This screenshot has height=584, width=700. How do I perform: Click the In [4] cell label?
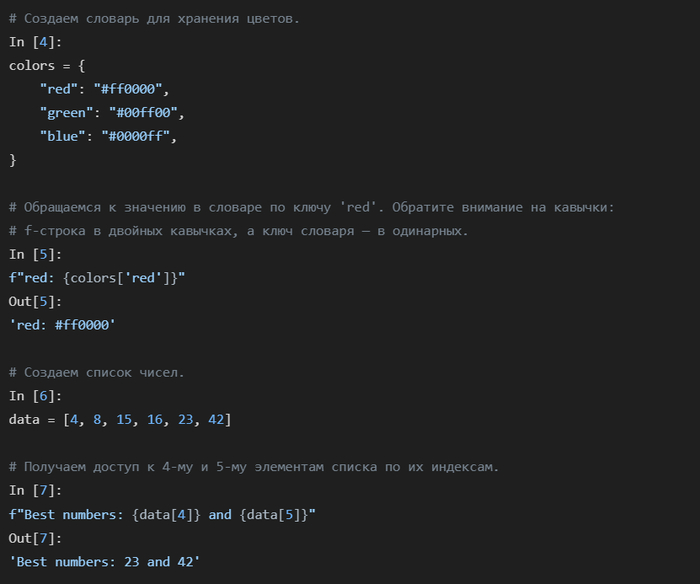point(30,42)
